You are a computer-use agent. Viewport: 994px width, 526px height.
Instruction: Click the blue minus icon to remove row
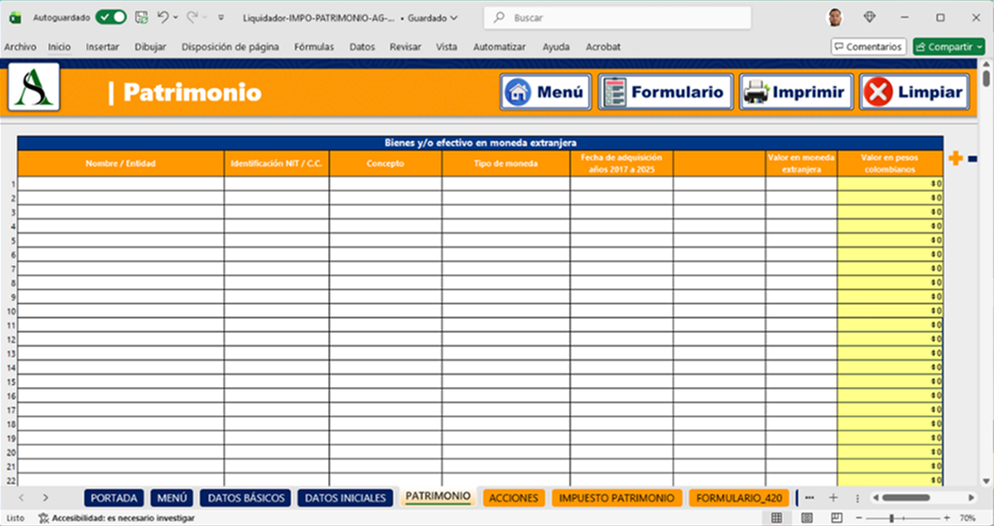(972, 159)
